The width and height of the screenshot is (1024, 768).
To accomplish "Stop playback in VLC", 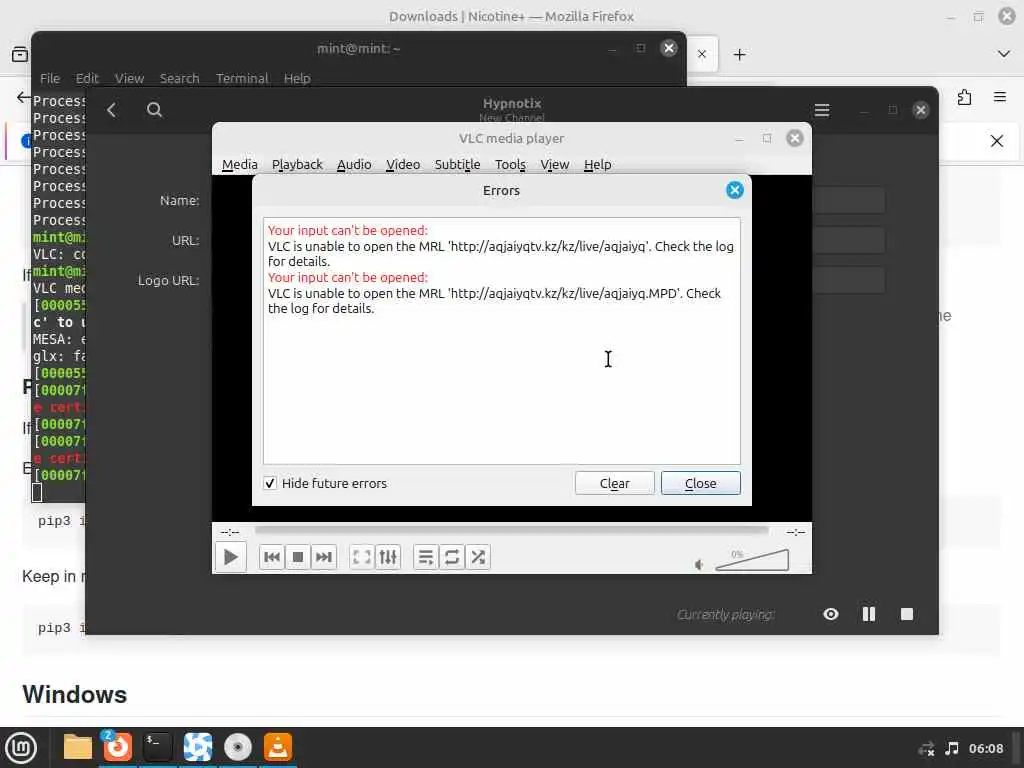I will pyautogui.click(x=298, y=557).
